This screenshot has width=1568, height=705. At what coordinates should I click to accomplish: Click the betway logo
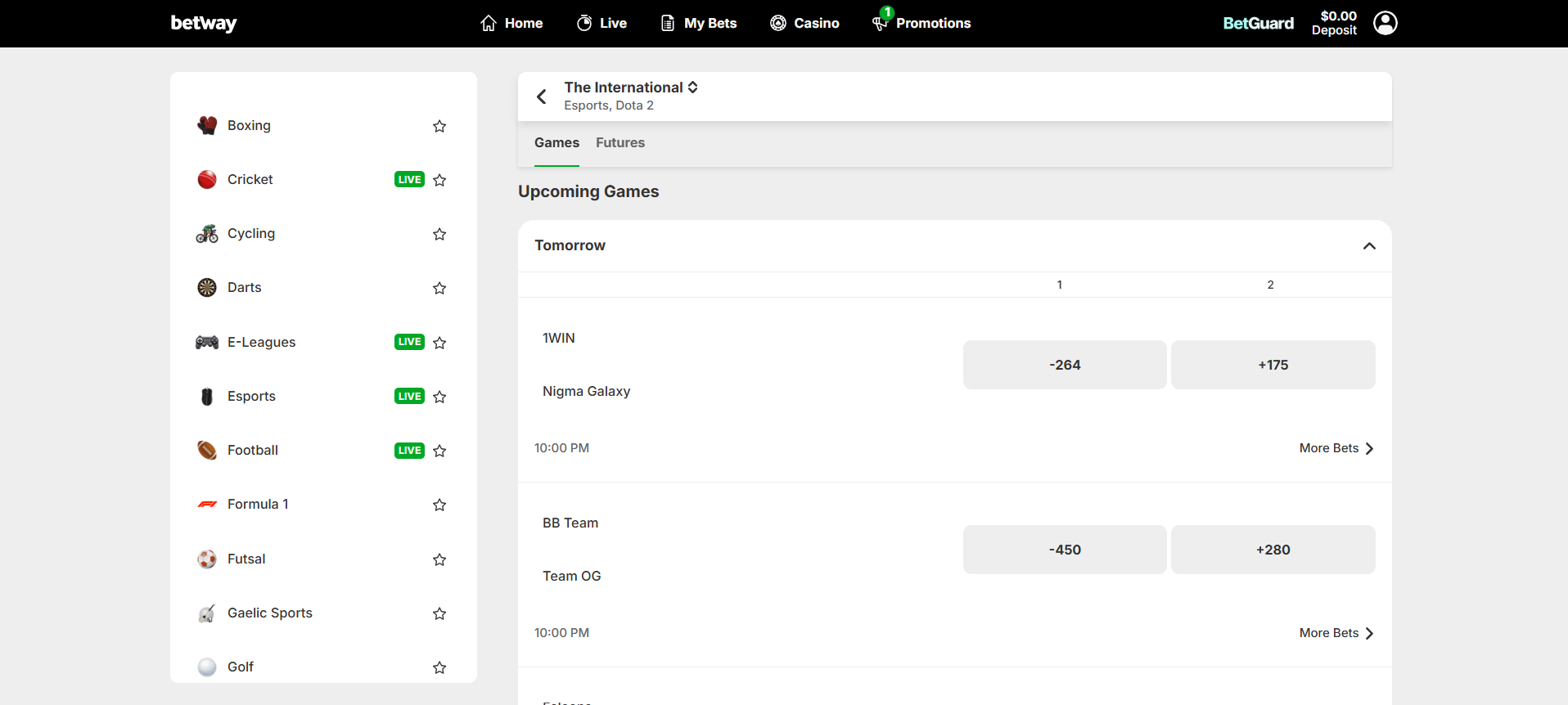(204, 23)
